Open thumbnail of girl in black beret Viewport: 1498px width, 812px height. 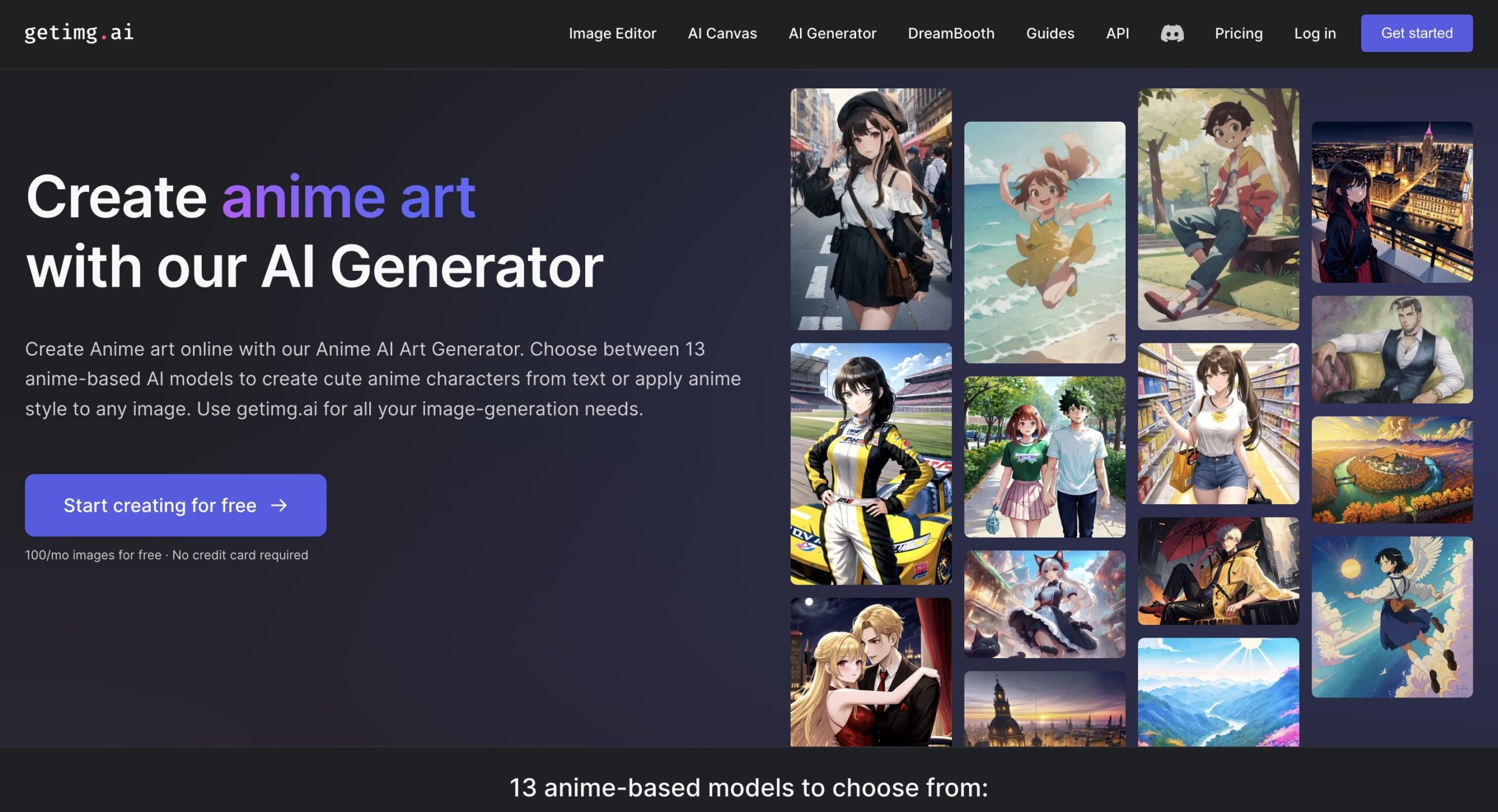tap(871, 209)
